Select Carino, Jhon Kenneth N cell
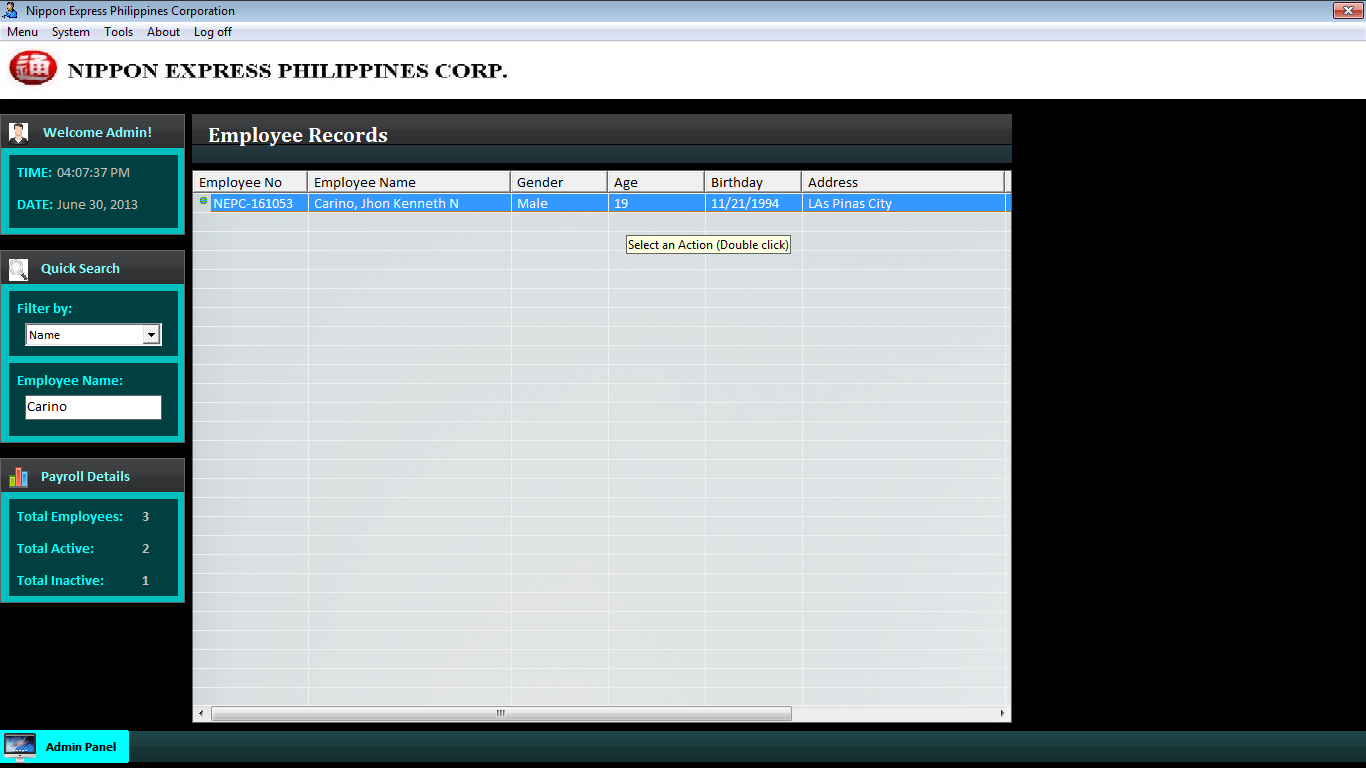 (x=409, y=203)
